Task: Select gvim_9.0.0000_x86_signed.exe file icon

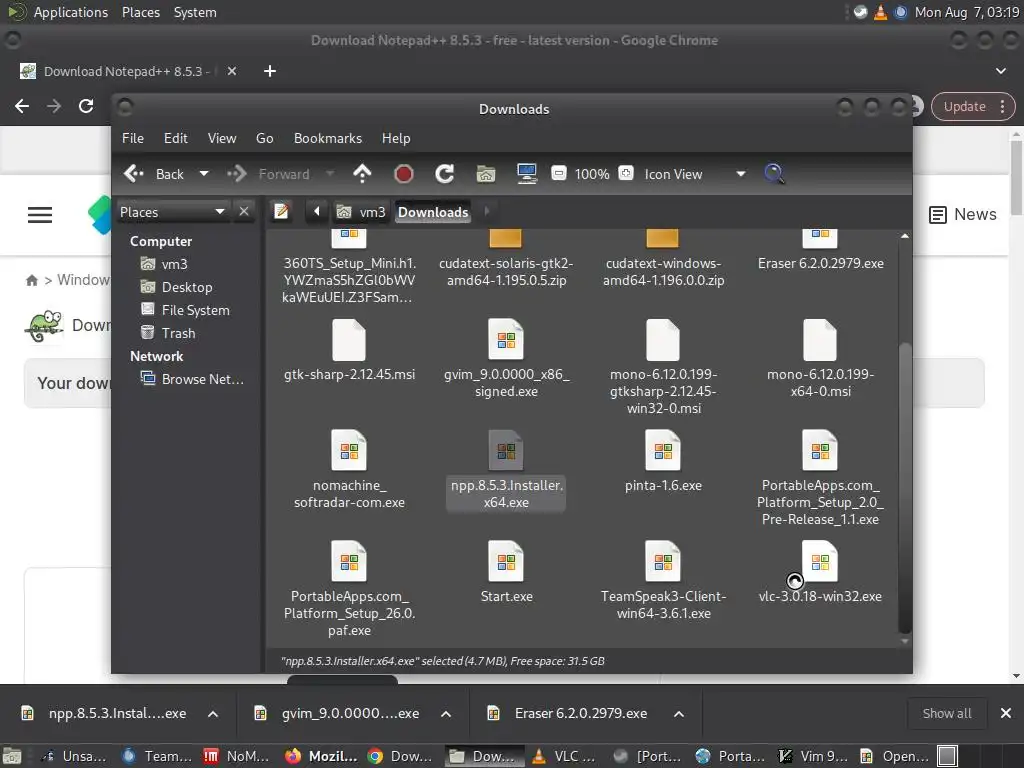Action: pyautogui.click(x=506, y=340)
